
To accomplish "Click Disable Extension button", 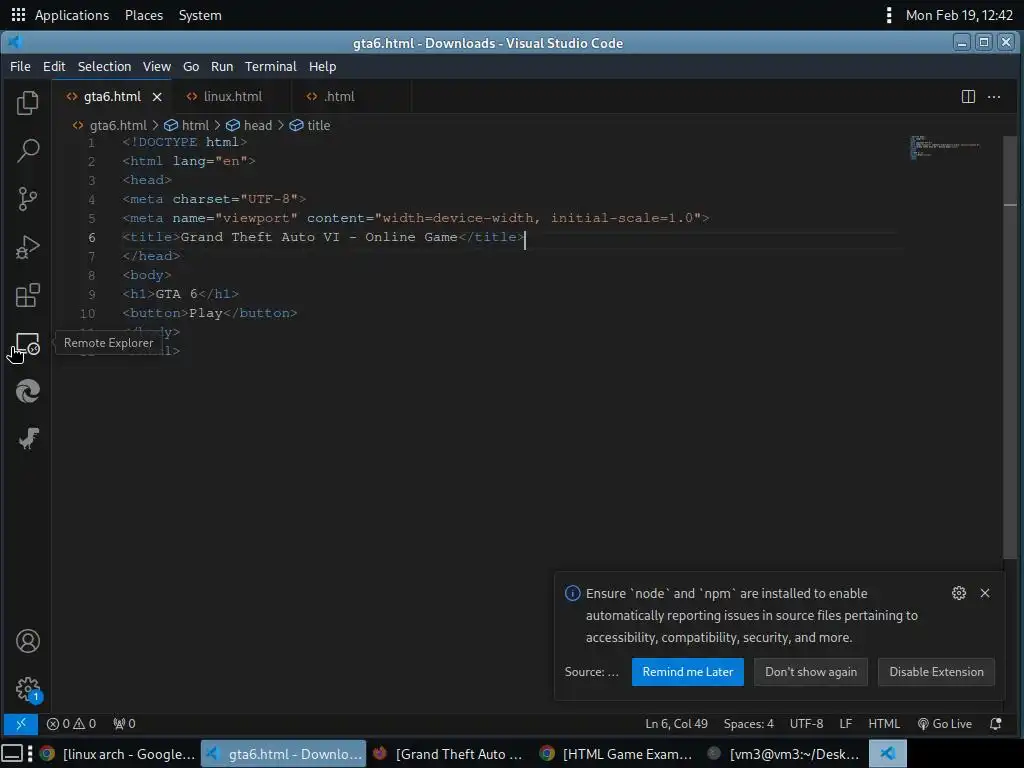I will pyautogui.click(x=936, y=672).
